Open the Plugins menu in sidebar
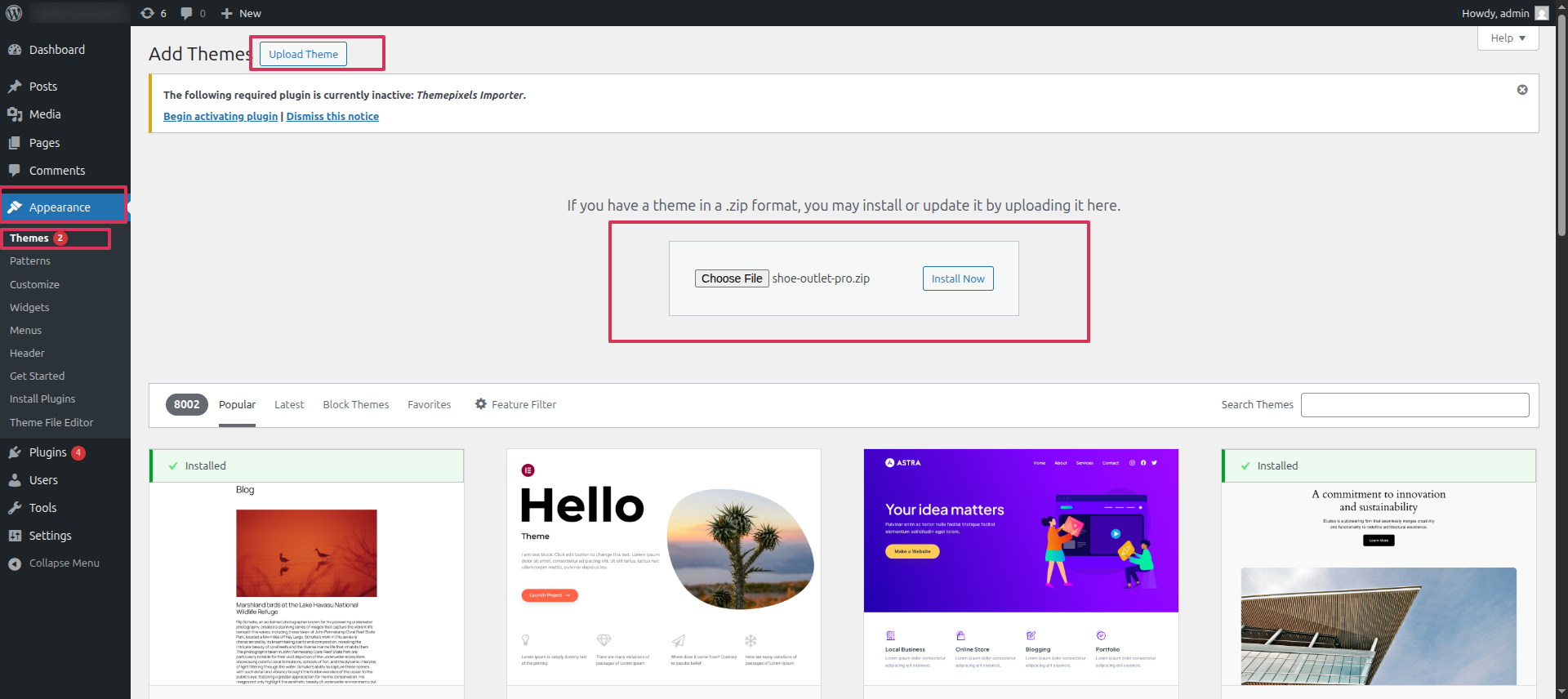1568x699 pixels. [47, 452]
